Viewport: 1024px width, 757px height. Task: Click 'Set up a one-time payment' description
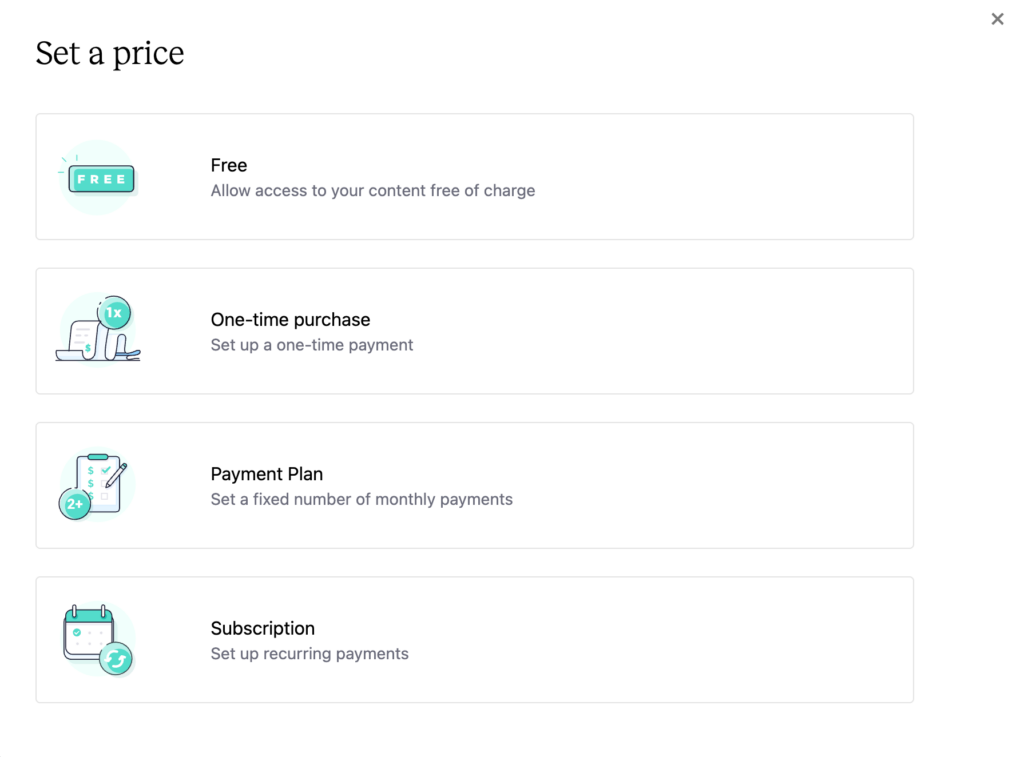coord(312,345)
